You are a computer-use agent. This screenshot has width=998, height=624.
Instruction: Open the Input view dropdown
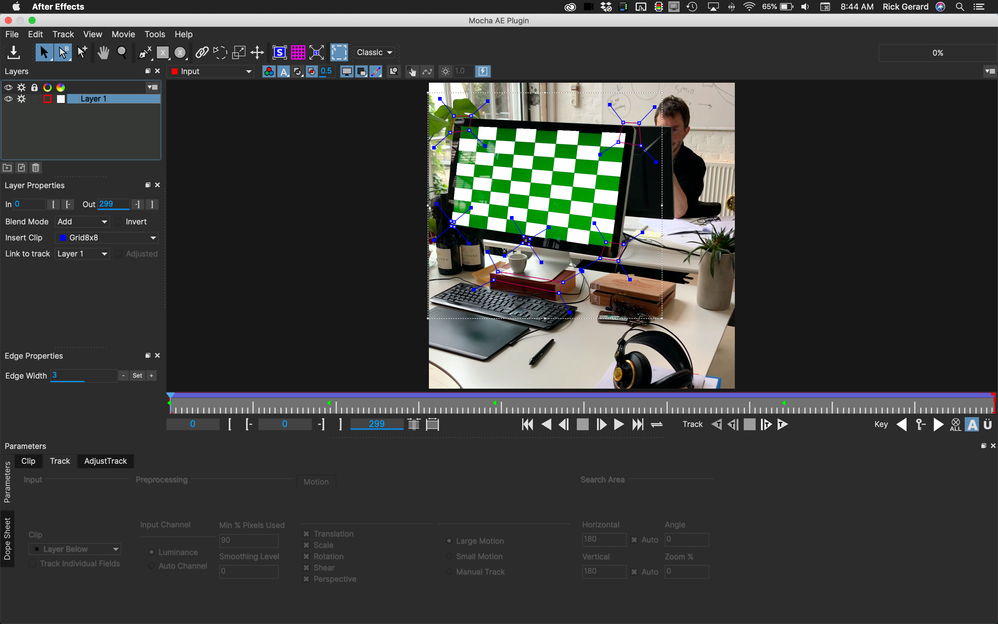coord(211,71)
